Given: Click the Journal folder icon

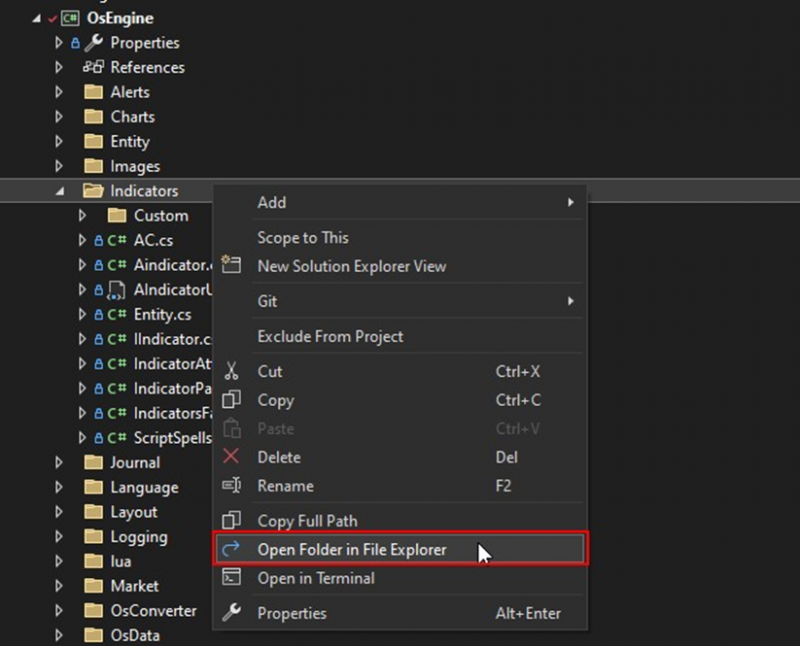Looking at the screenshot, I should coord(93,463).
